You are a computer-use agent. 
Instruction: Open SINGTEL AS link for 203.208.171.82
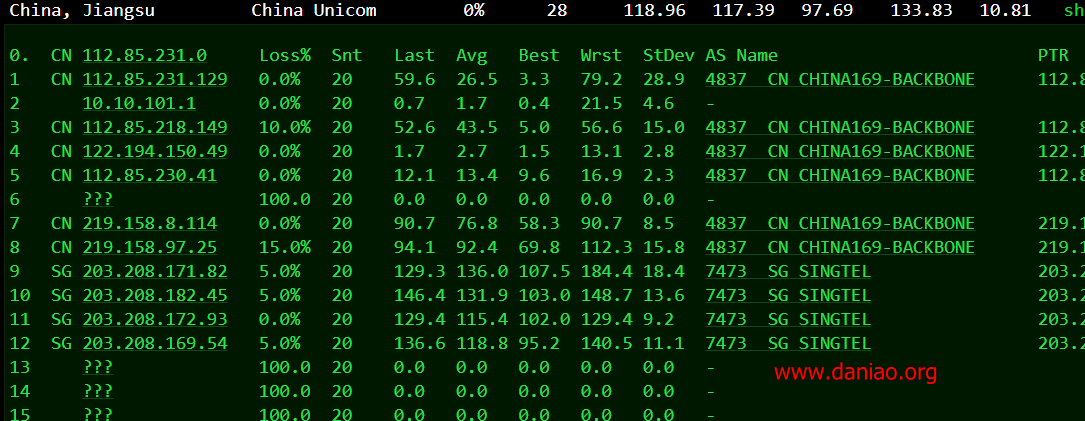click(x=788, y=271)
